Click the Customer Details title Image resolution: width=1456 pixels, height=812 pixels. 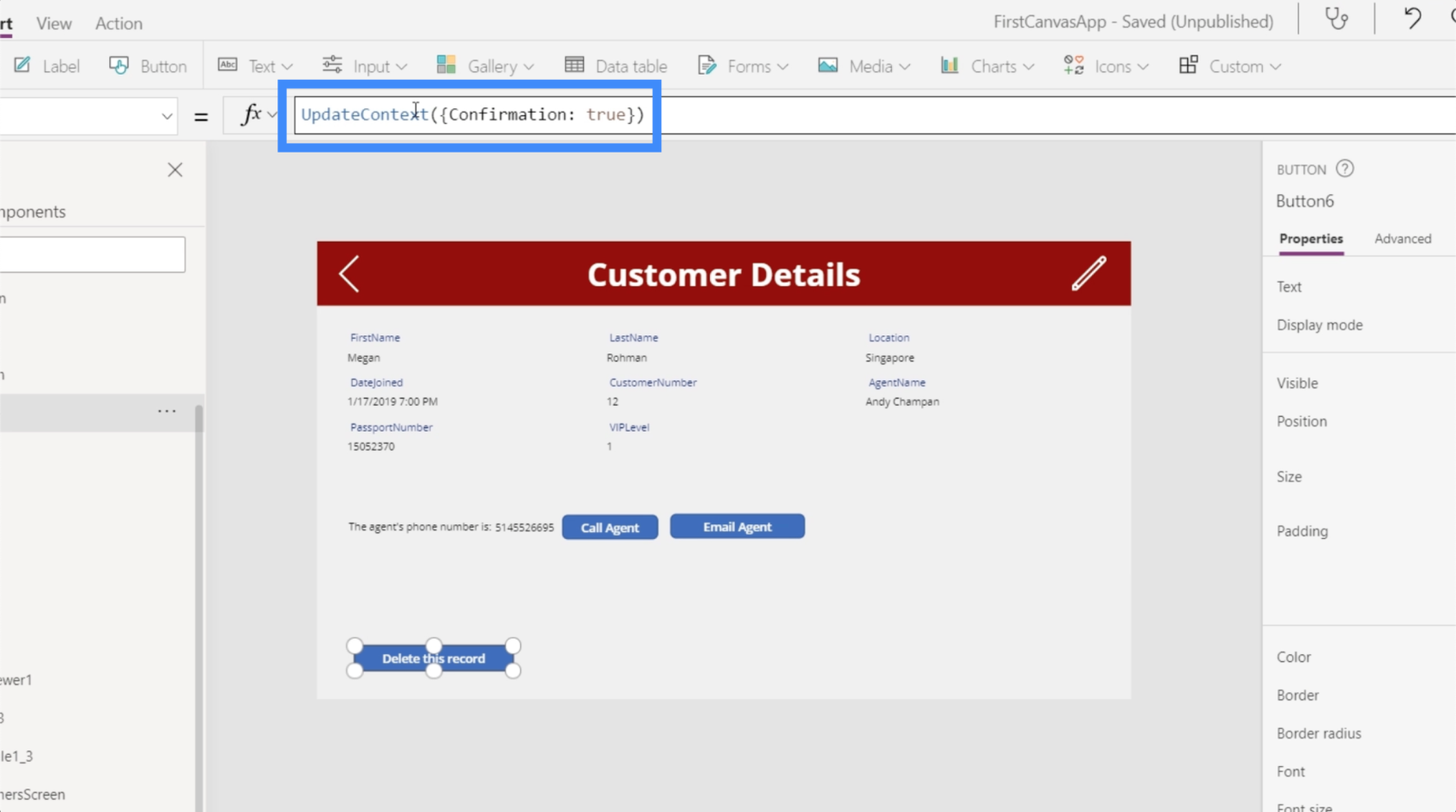click(x=724, y=275)
